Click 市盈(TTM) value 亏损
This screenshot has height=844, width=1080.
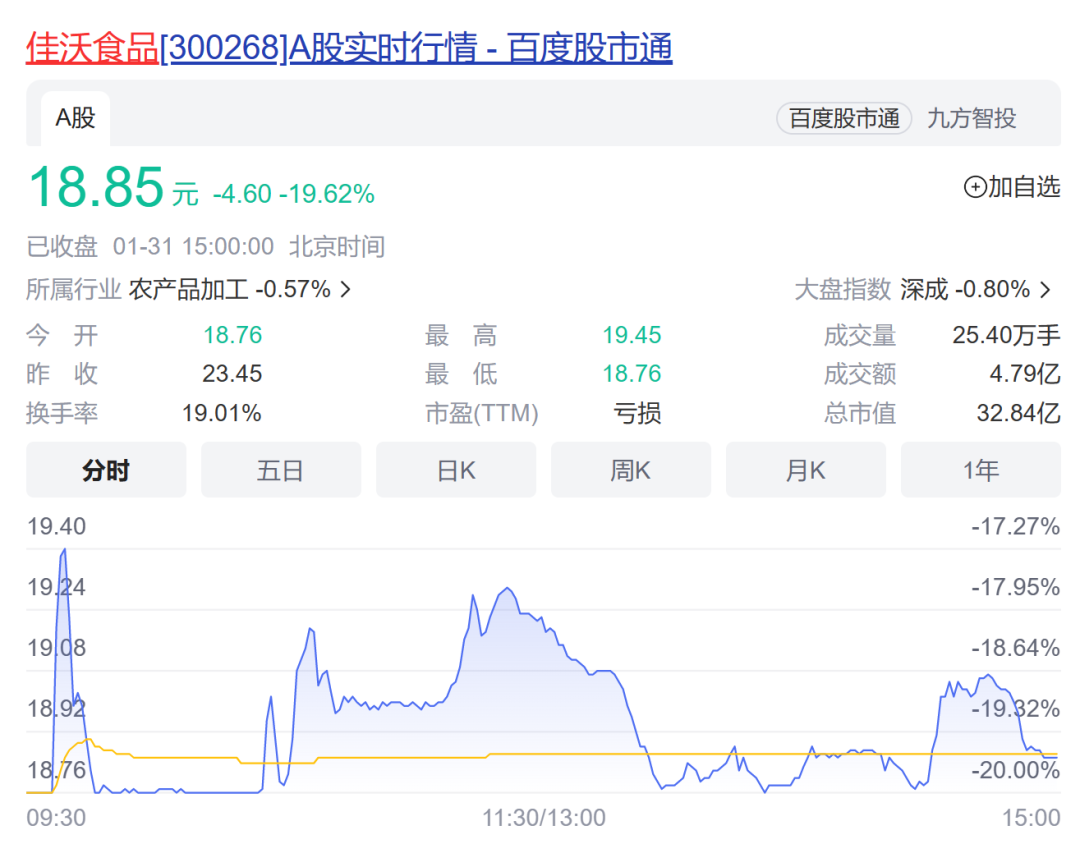tap(637, 413)
